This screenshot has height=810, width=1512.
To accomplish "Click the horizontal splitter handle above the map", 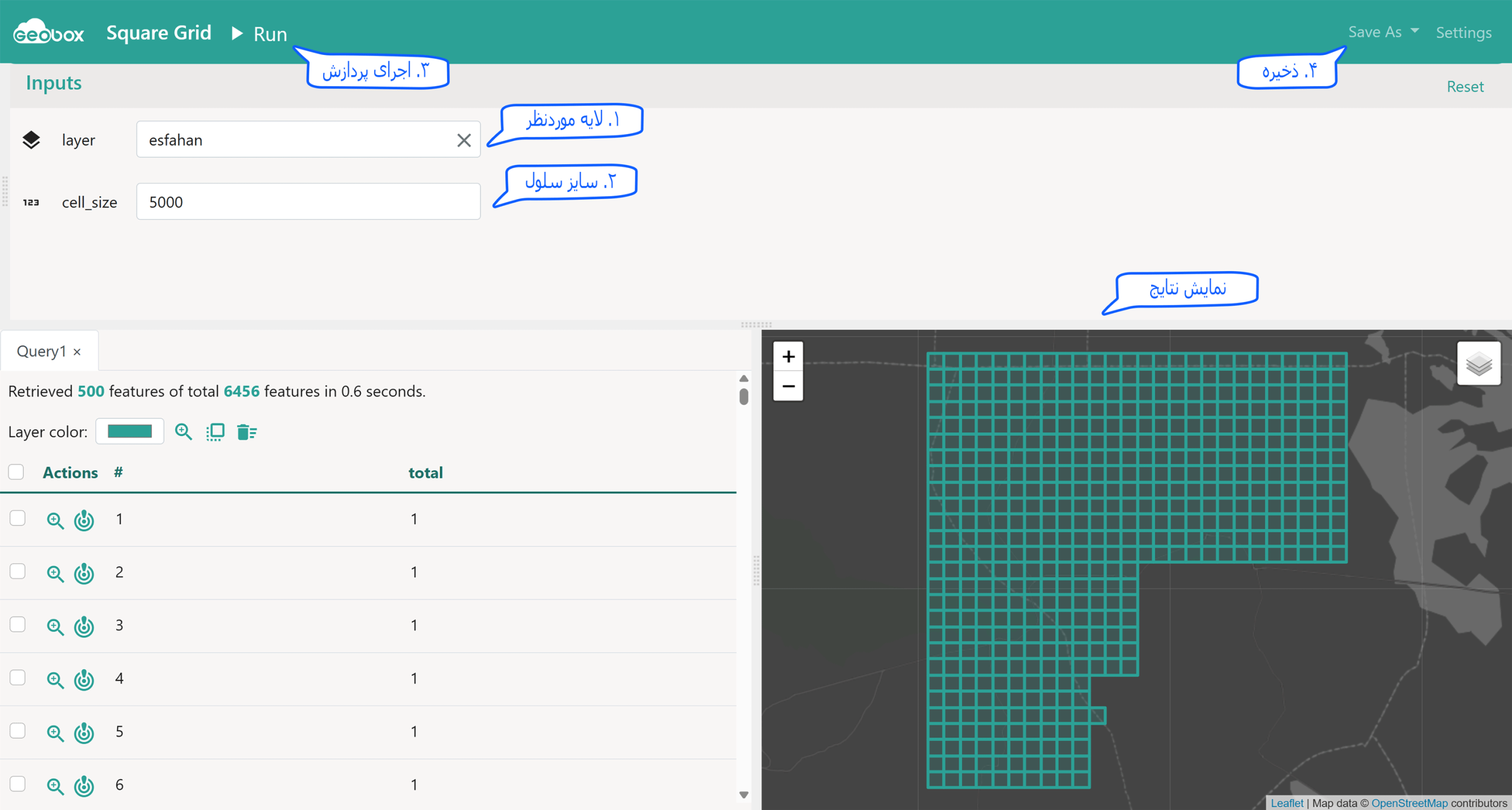I will (x=756, y=324).
